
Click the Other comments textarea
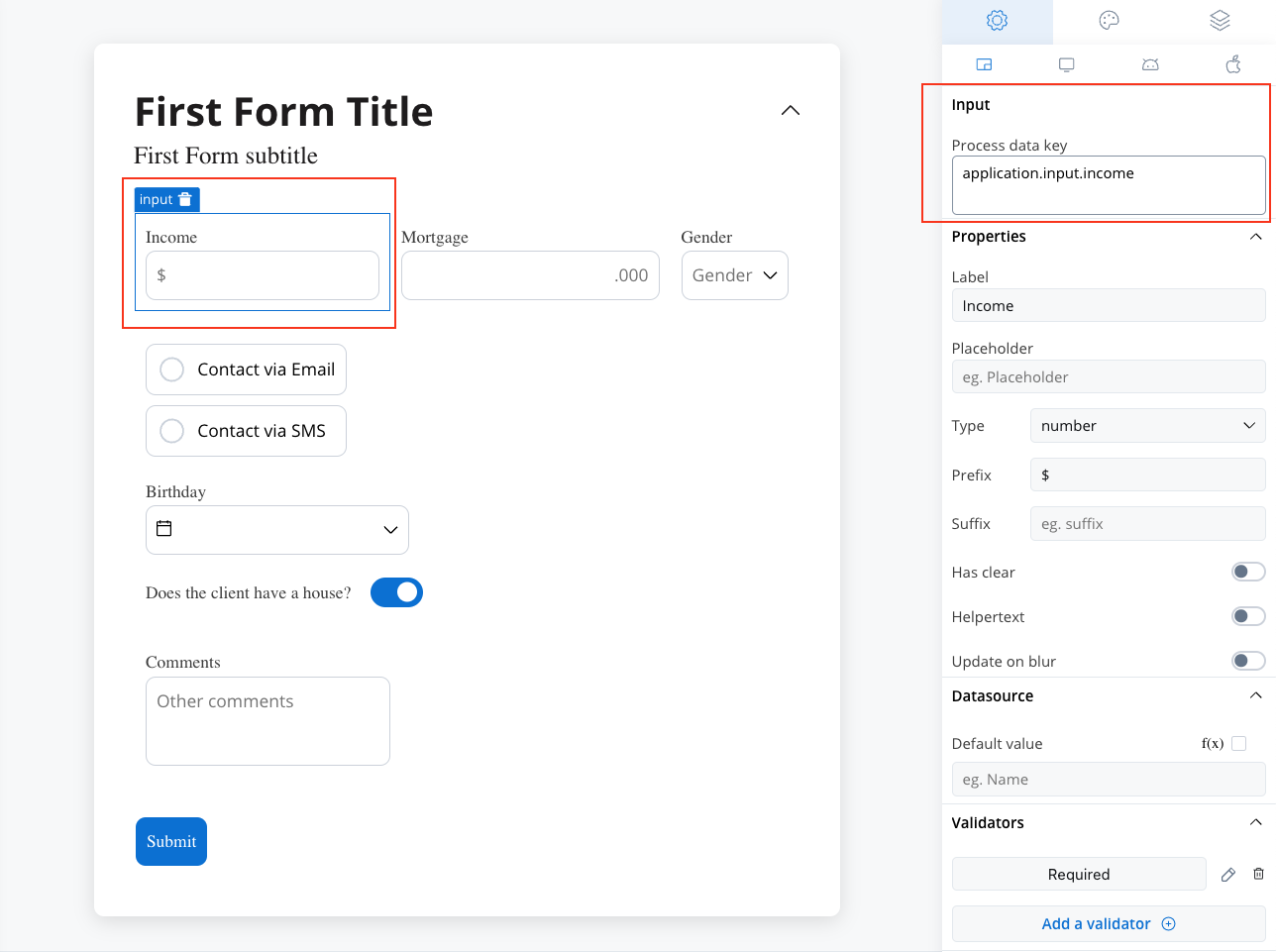267,721
